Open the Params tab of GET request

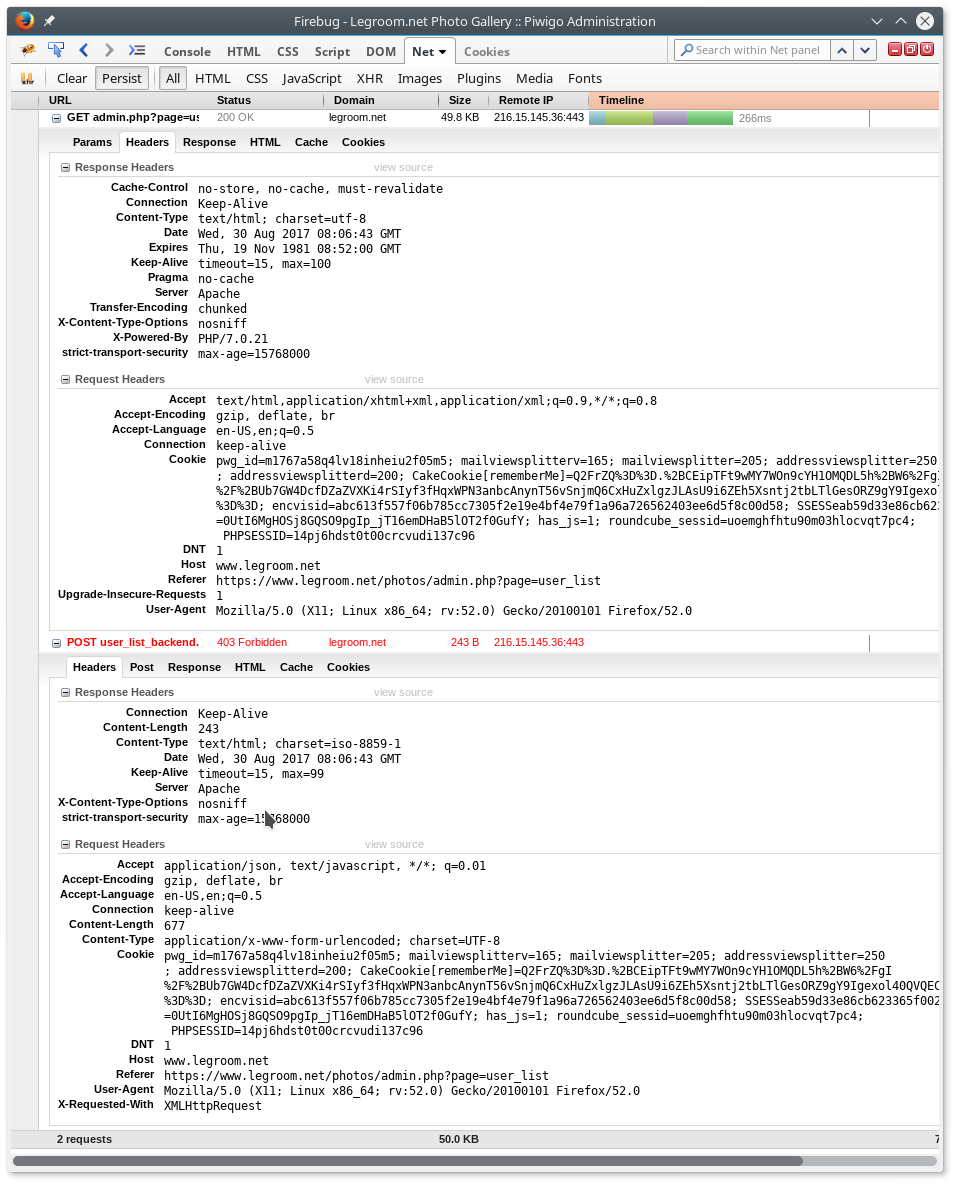click(x=92, y=142)
